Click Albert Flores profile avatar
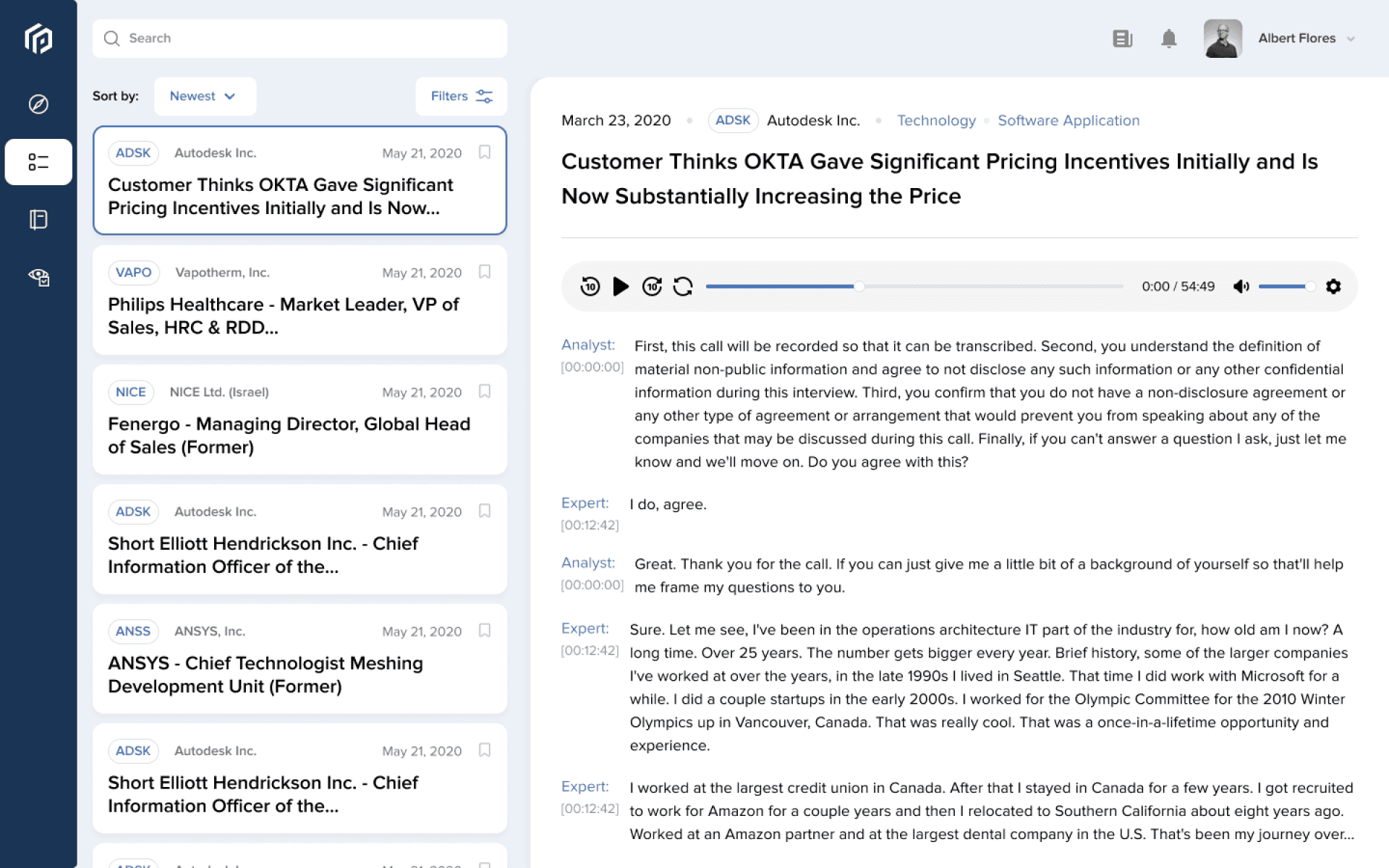Image resolution: width=1389 pixels, height=868 pixels. click(1223, 38)
